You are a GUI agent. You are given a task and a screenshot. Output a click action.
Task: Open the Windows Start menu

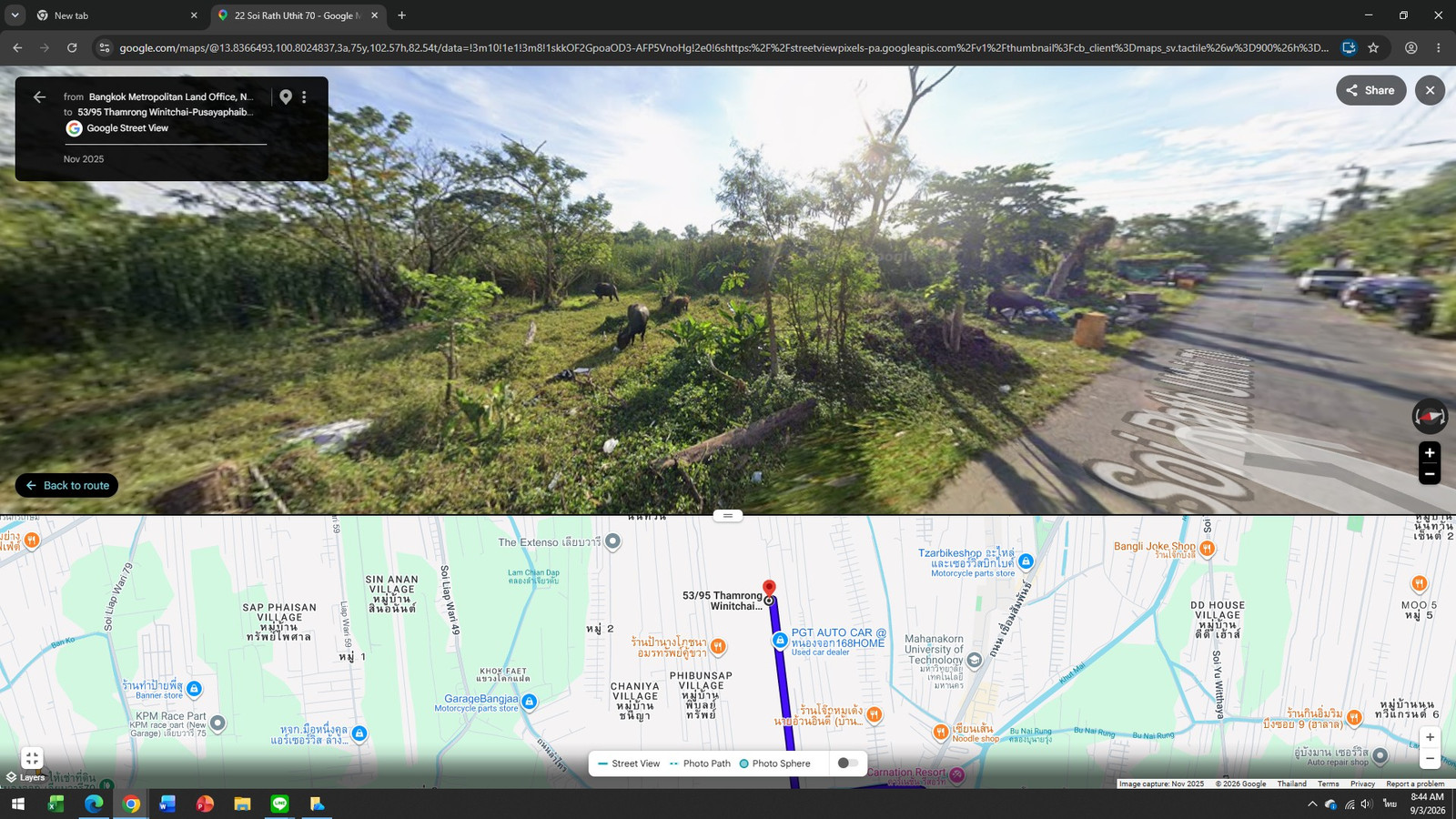(17, 804)
